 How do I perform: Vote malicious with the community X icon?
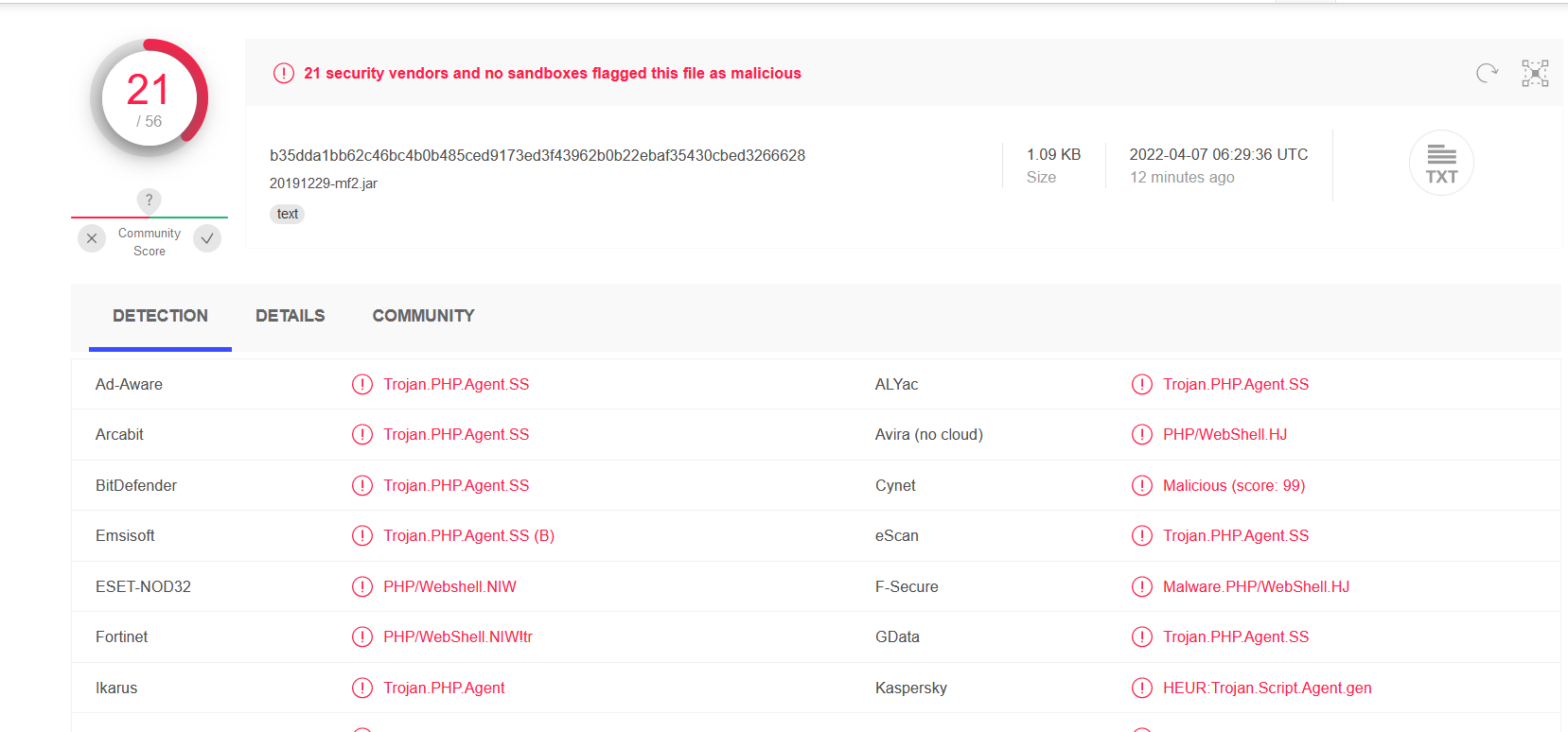tap(92, 238)
